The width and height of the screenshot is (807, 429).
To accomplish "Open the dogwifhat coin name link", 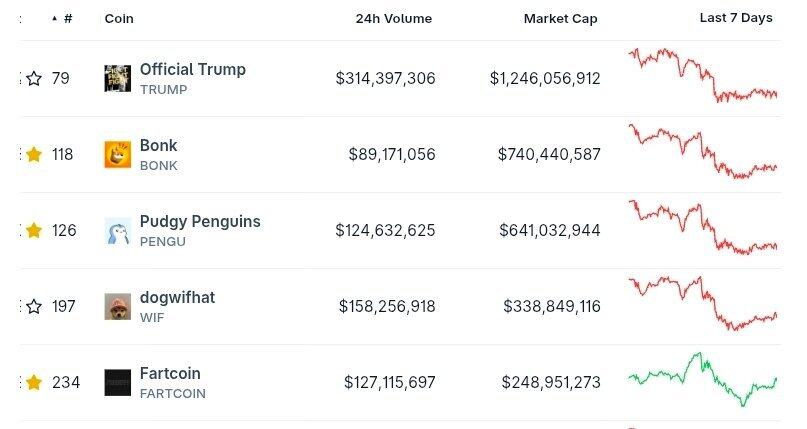I will (x=177, y=297).
